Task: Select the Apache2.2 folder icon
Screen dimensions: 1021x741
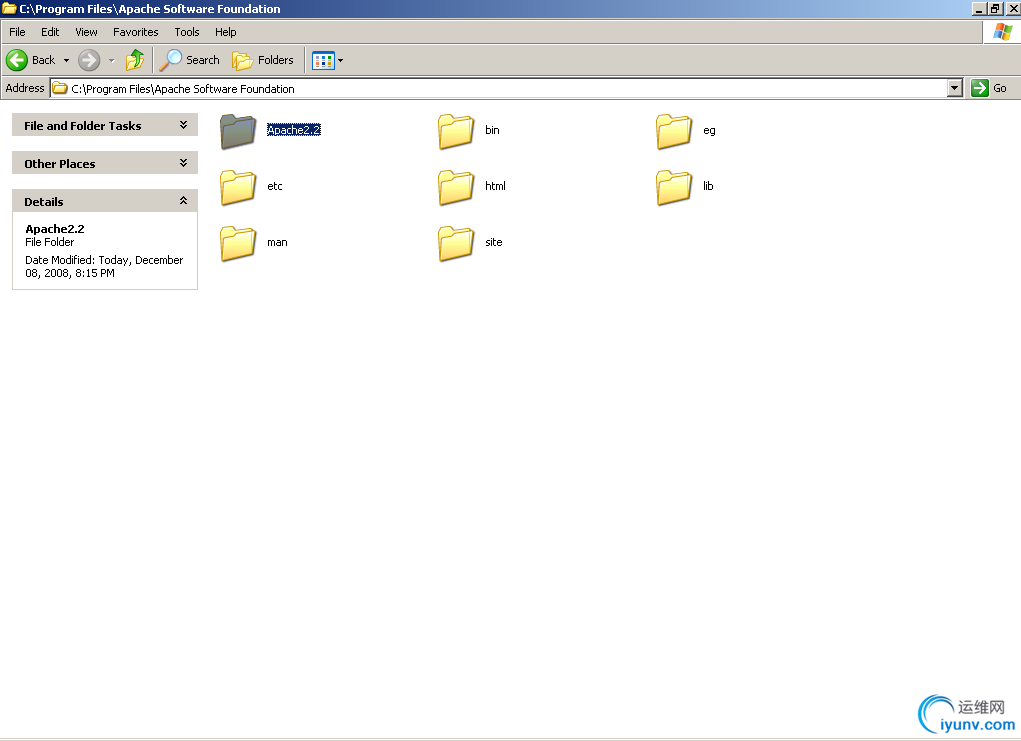Action: tap(238, 131)
